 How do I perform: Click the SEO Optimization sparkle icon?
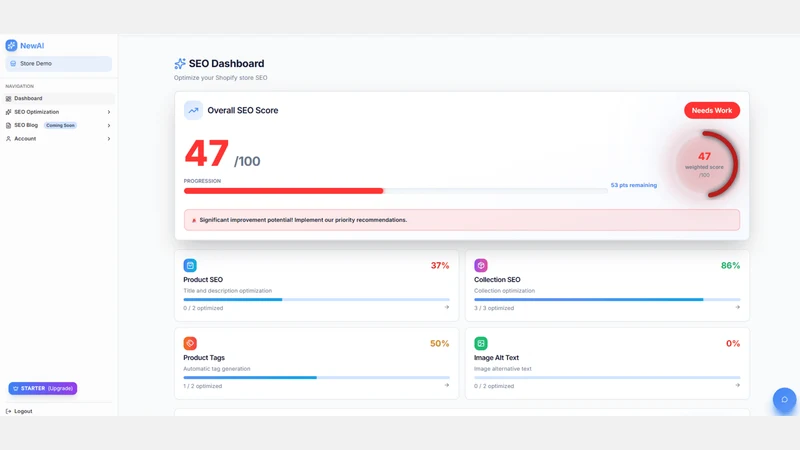8,112
